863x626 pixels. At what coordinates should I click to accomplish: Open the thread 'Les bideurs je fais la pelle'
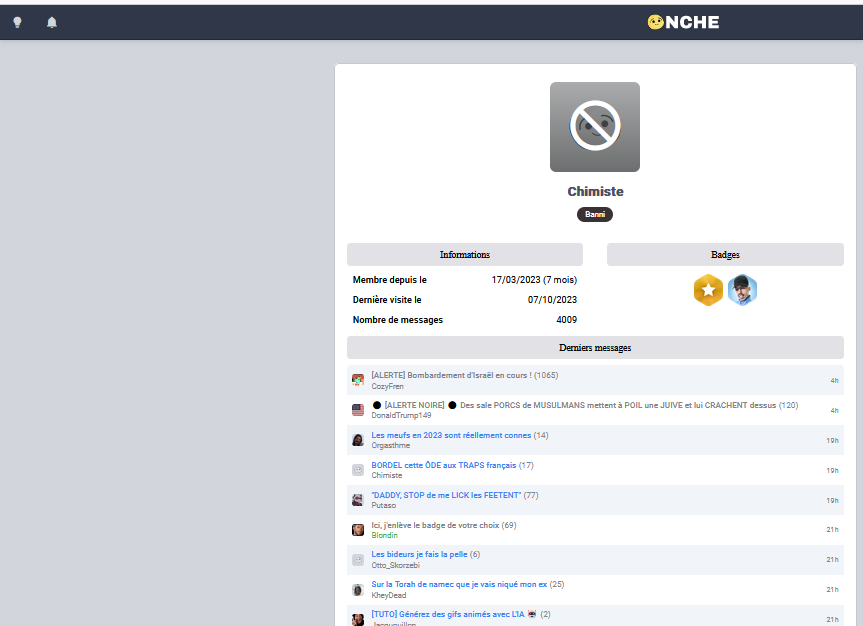[x=419, y=554]
